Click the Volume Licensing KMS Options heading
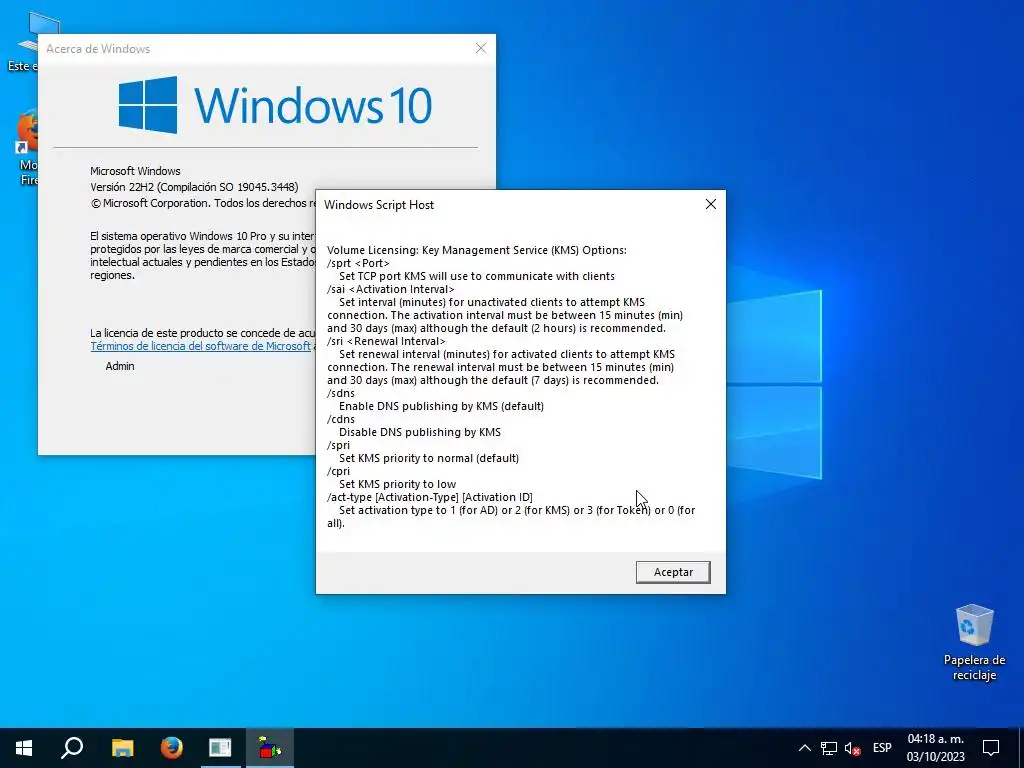 [477, 250]
